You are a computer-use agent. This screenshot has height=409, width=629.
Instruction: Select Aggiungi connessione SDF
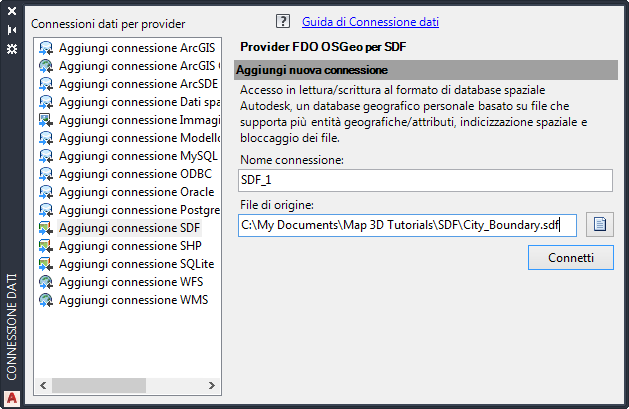pyautogui.click(x=129, y=228)
